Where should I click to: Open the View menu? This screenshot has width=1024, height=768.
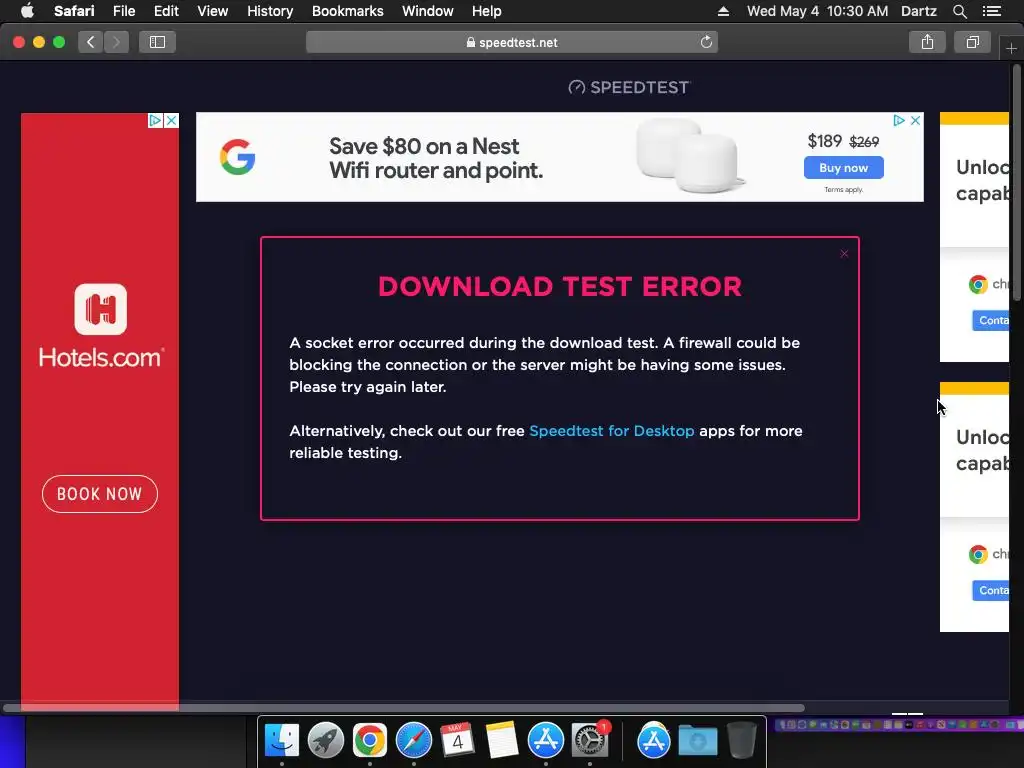coord(212,11)
